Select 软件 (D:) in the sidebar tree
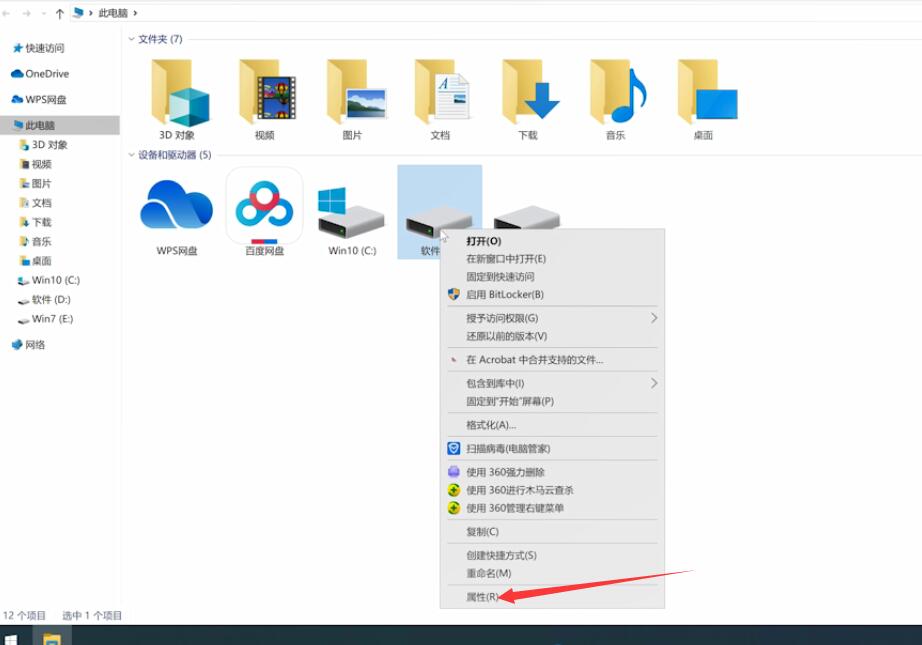 44,300
